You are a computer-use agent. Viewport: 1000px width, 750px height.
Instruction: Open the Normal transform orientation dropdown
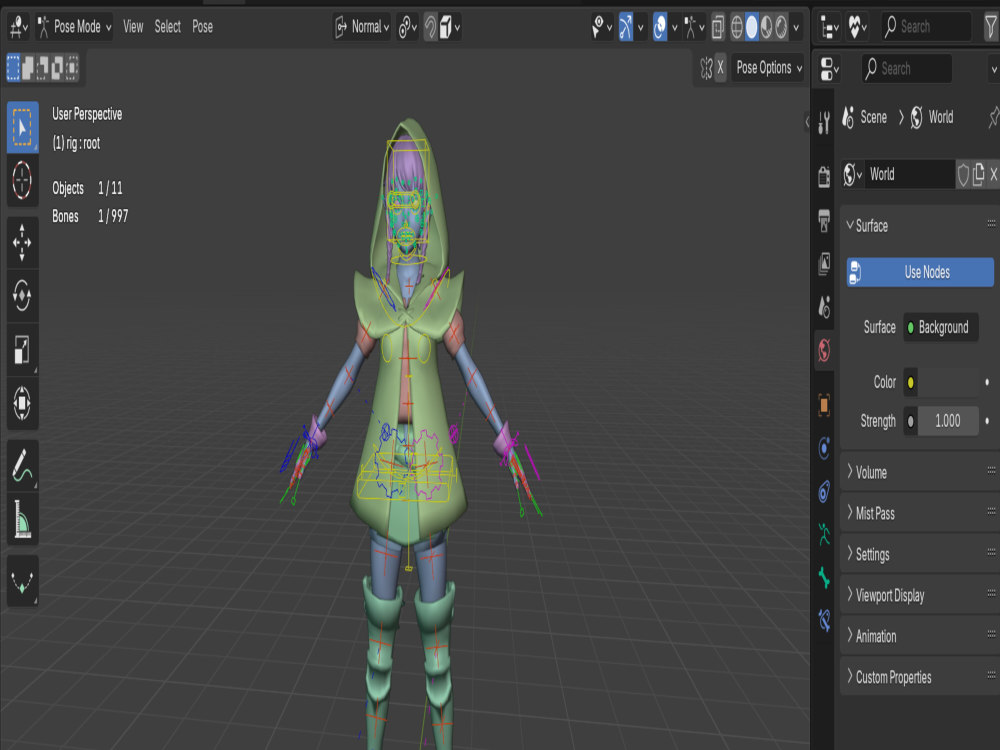click(x=362, y=27)
